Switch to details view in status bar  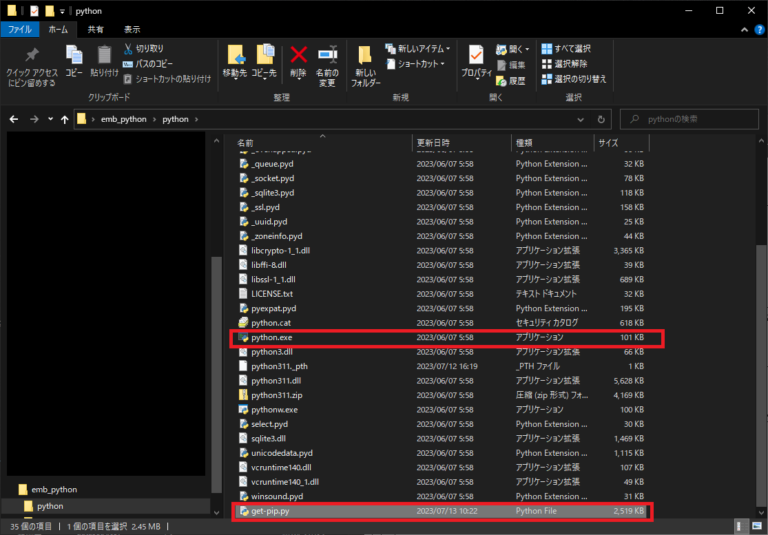tap(740, 525)
